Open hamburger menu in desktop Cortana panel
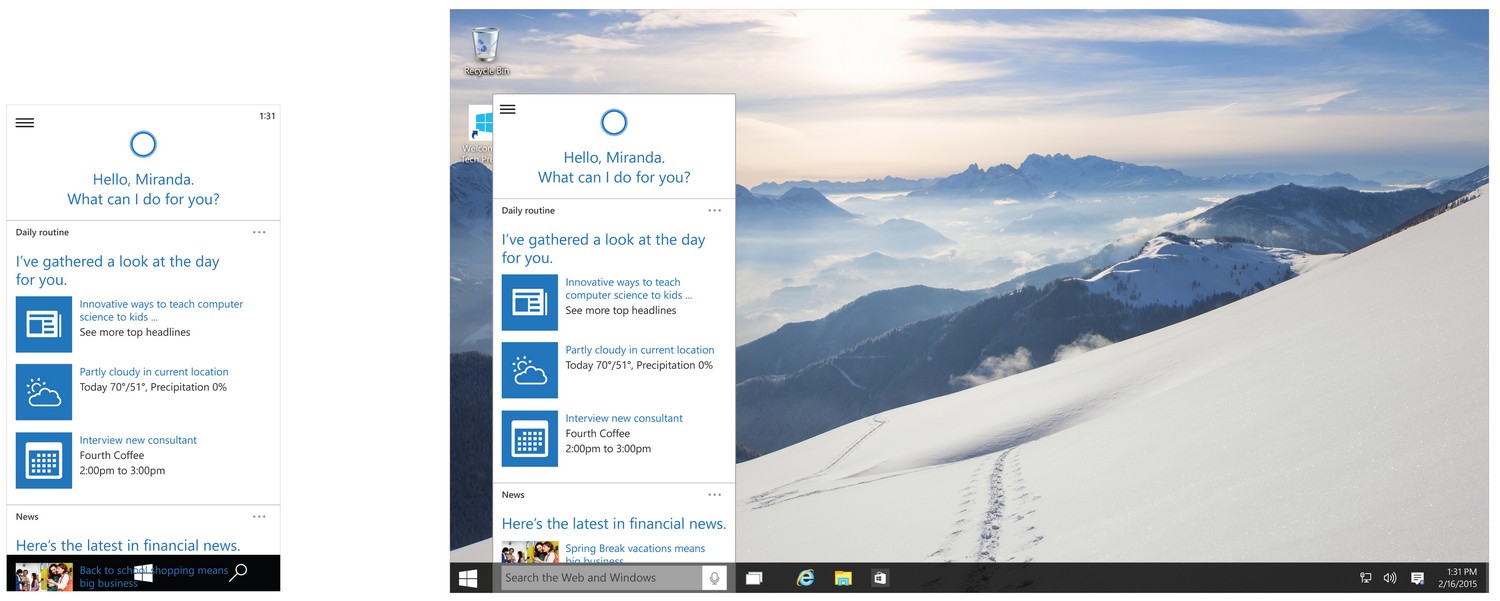Screen dimensions: 1500x601 [507, 109]
